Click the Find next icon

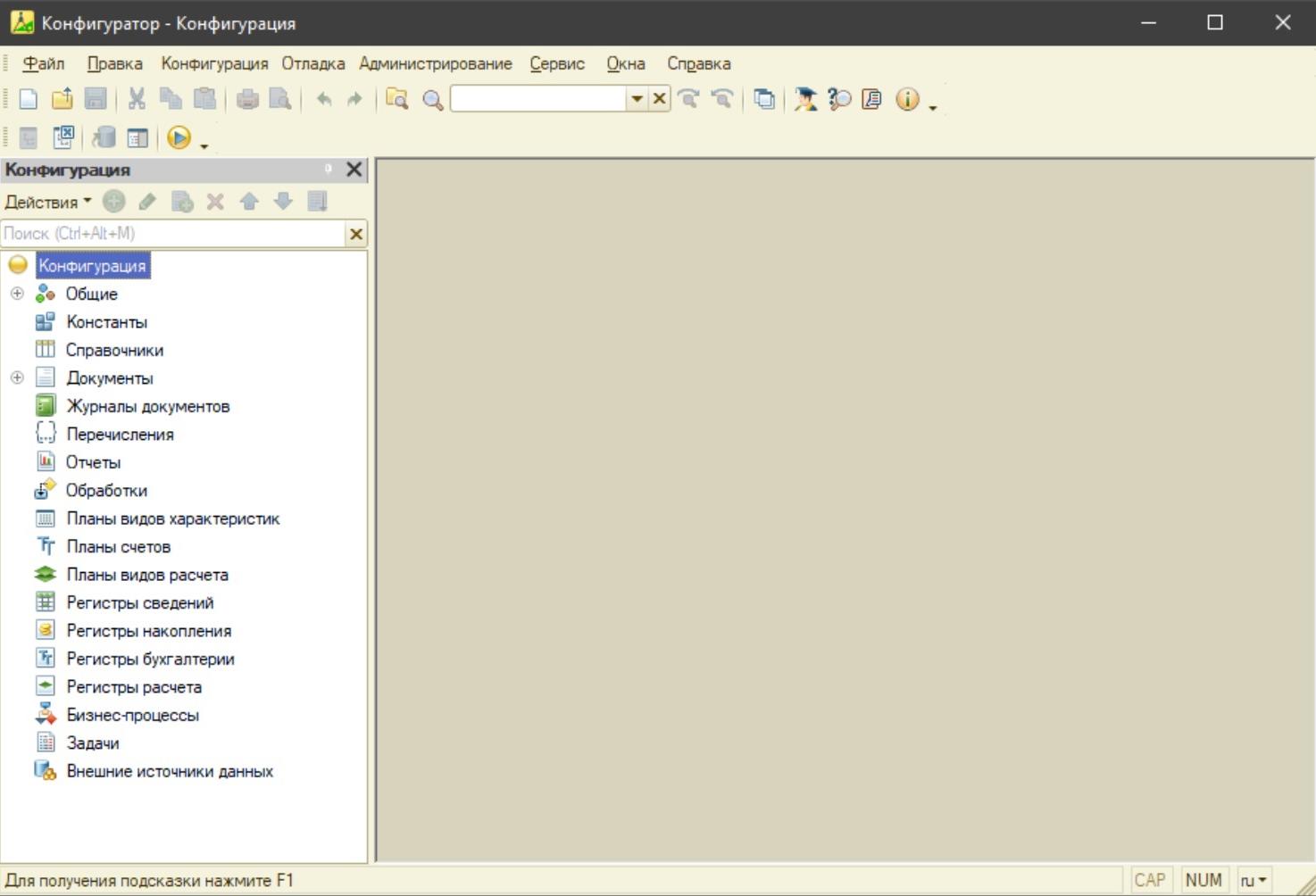tap(688, 99)
